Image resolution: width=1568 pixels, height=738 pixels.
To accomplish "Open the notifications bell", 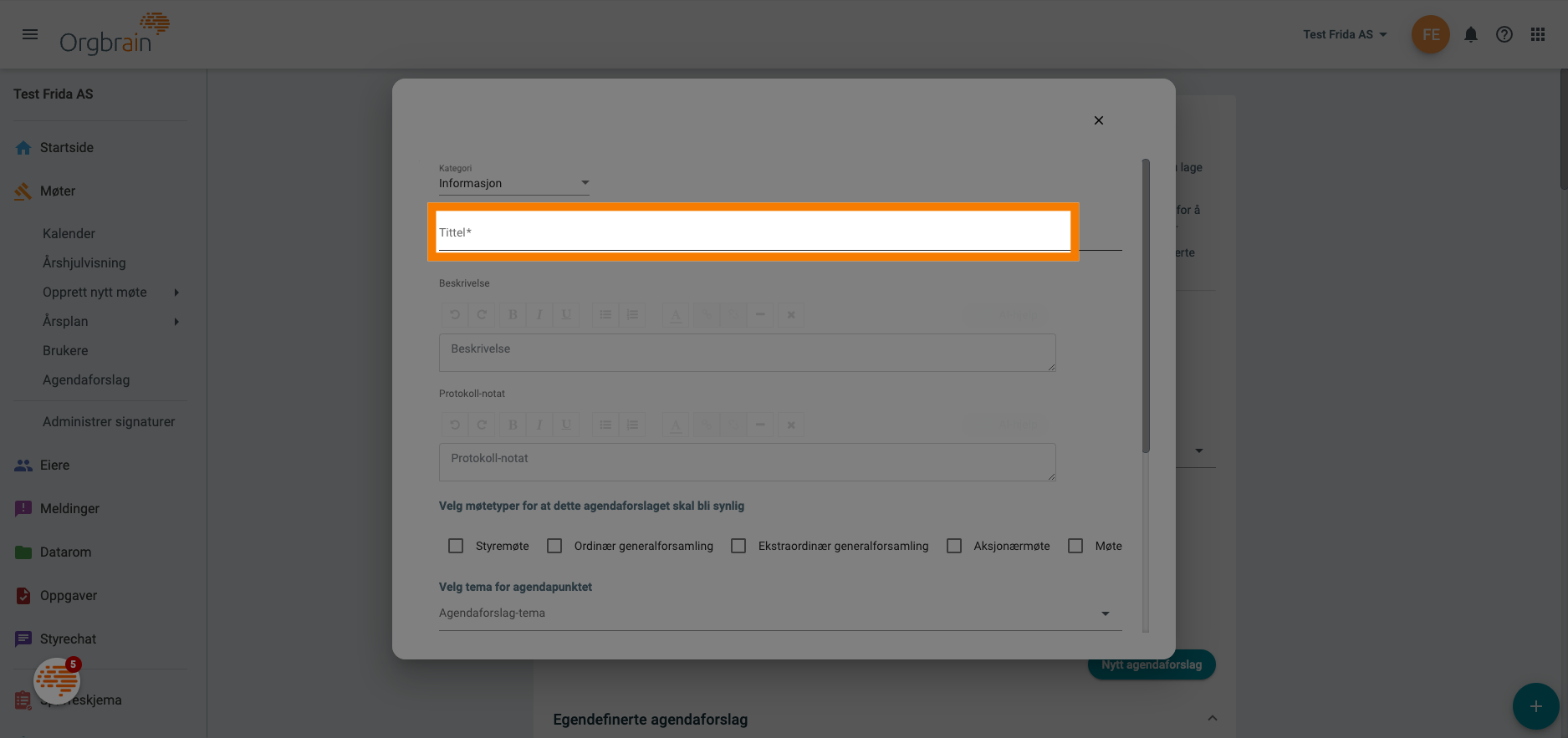I will (x=1471, y=34).
